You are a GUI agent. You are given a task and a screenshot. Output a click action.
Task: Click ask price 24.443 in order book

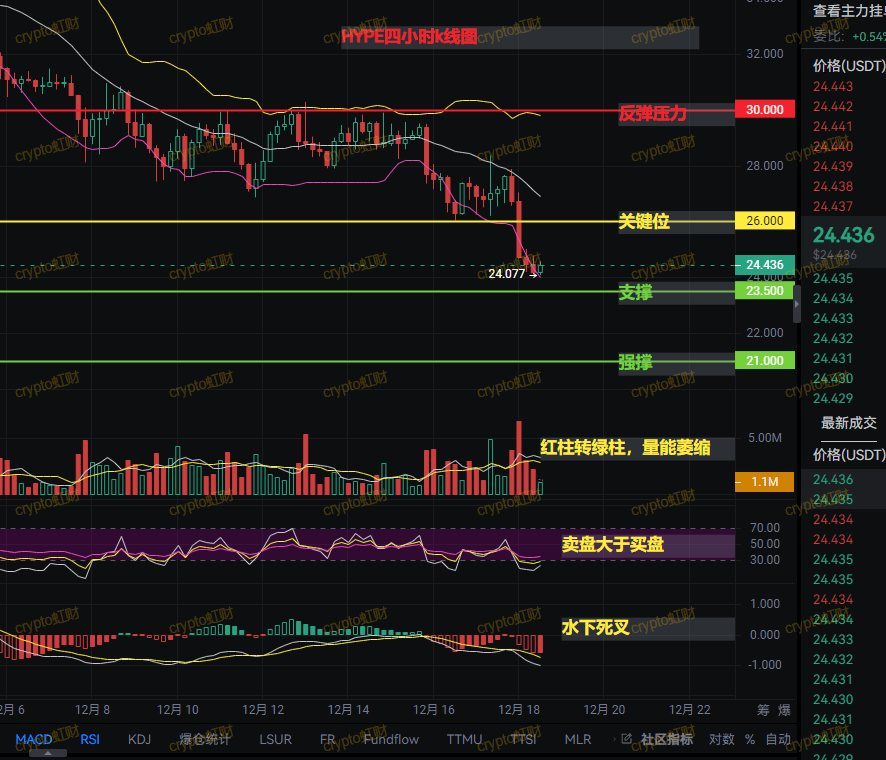click(833, 86)
